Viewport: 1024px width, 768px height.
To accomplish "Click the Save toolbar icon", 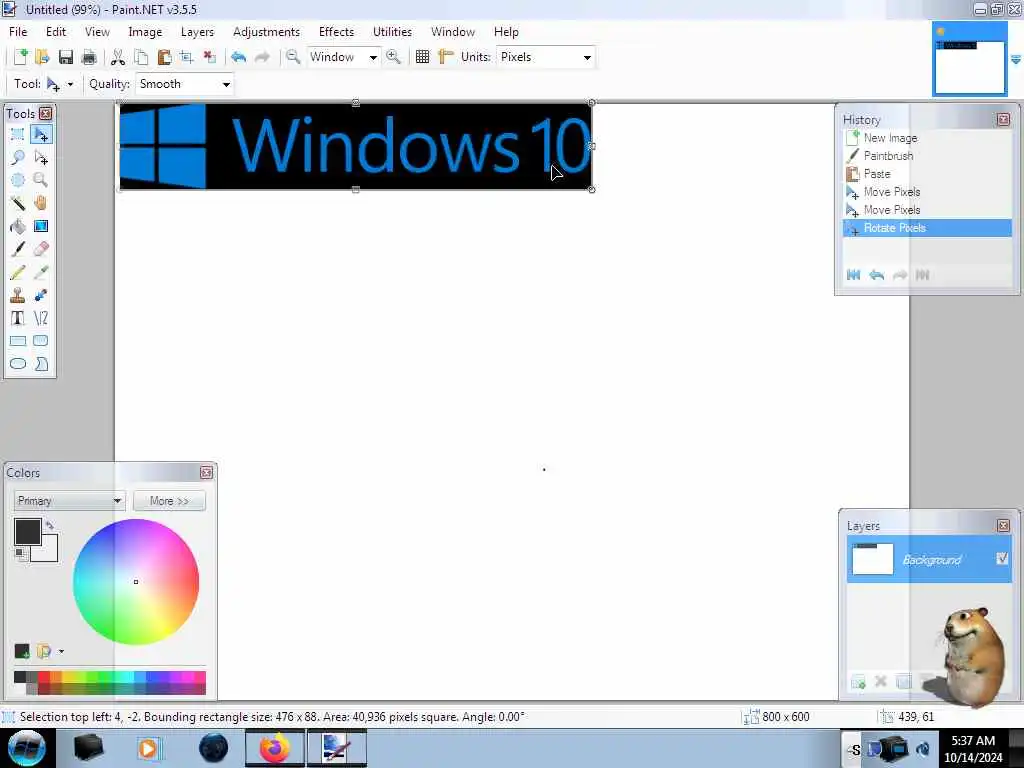I will point(65,57).
